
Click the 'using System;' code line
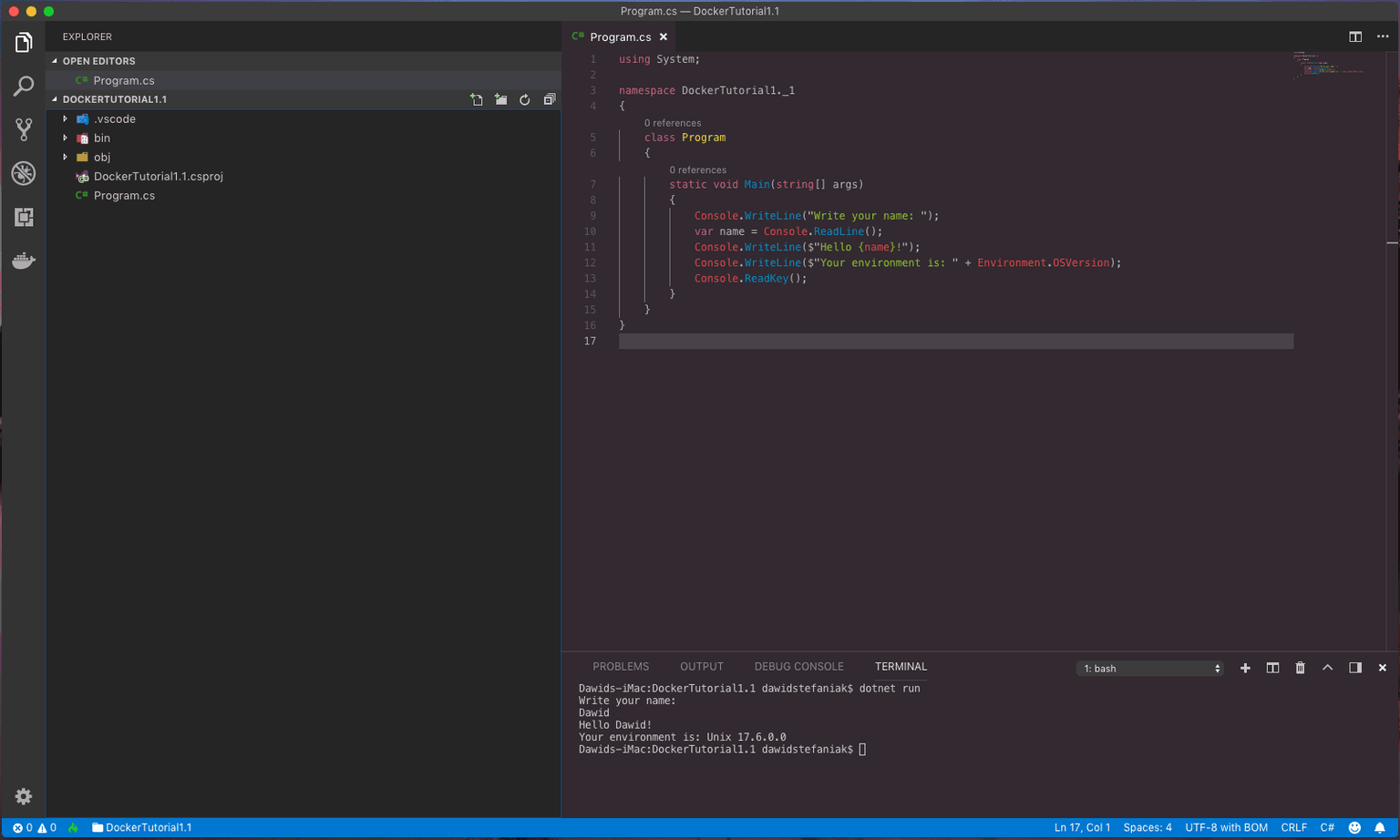click(659, 59)
